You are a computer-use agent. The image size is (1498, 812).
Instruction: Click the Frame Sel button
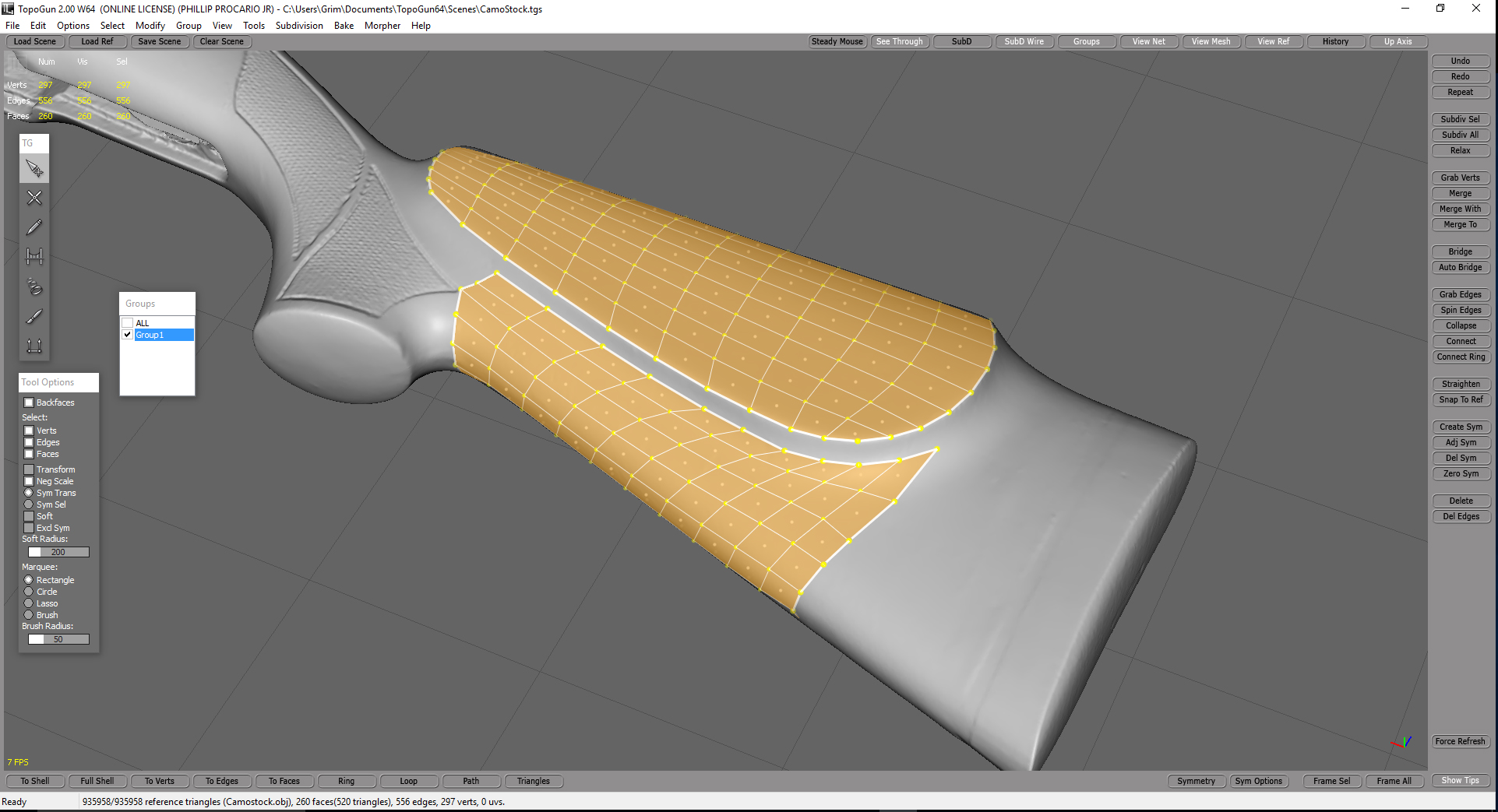click(x=1332, y=781)
